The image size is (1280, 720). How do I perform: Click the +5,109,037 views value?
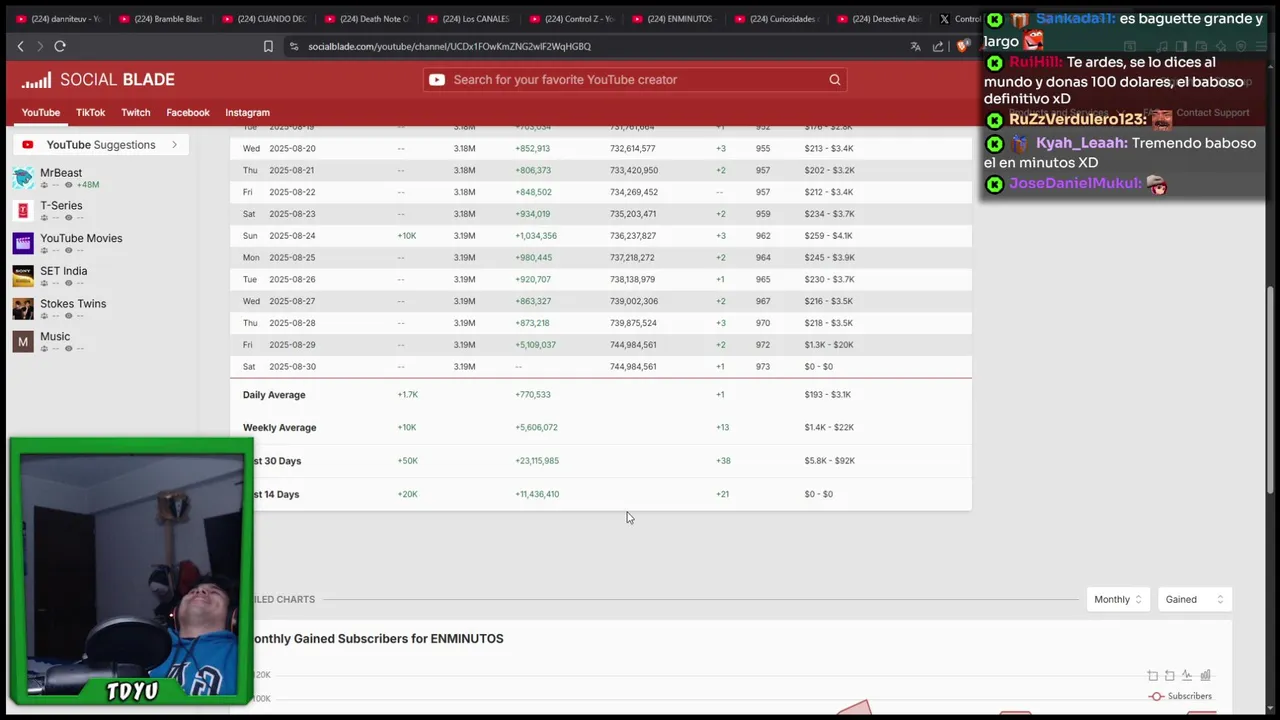click(x=535, y=345)
